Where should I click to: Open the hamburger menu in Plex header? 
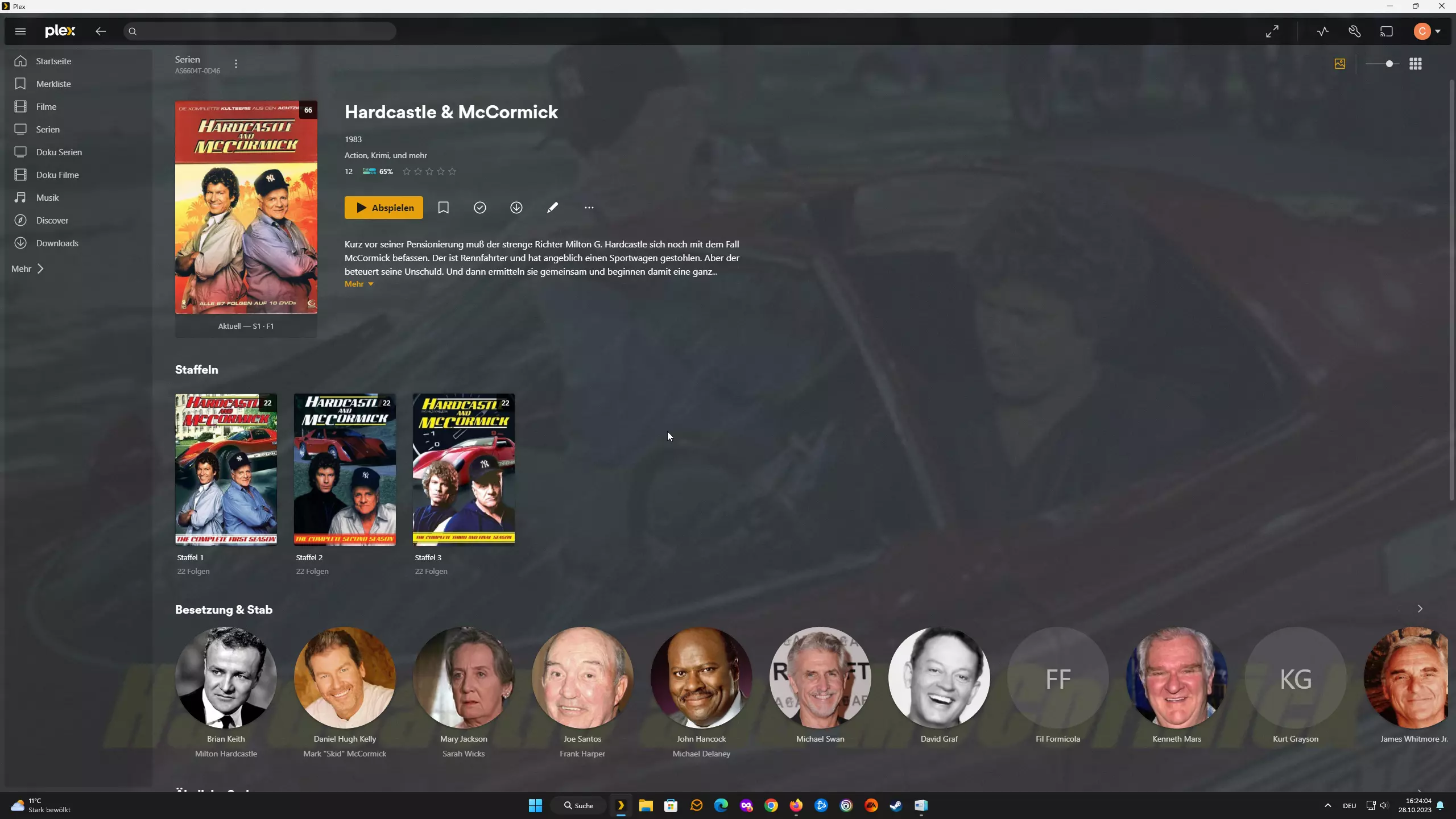point(20,31)
